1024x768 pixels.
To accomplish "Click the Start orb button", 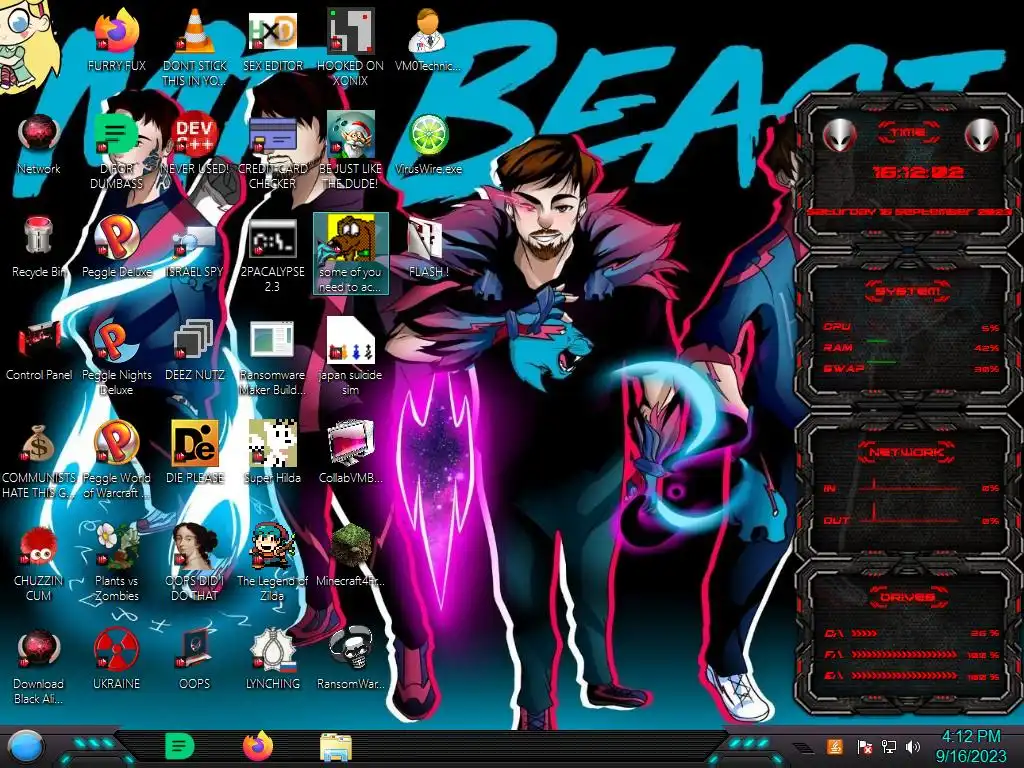I will click(x=25, y=748).
